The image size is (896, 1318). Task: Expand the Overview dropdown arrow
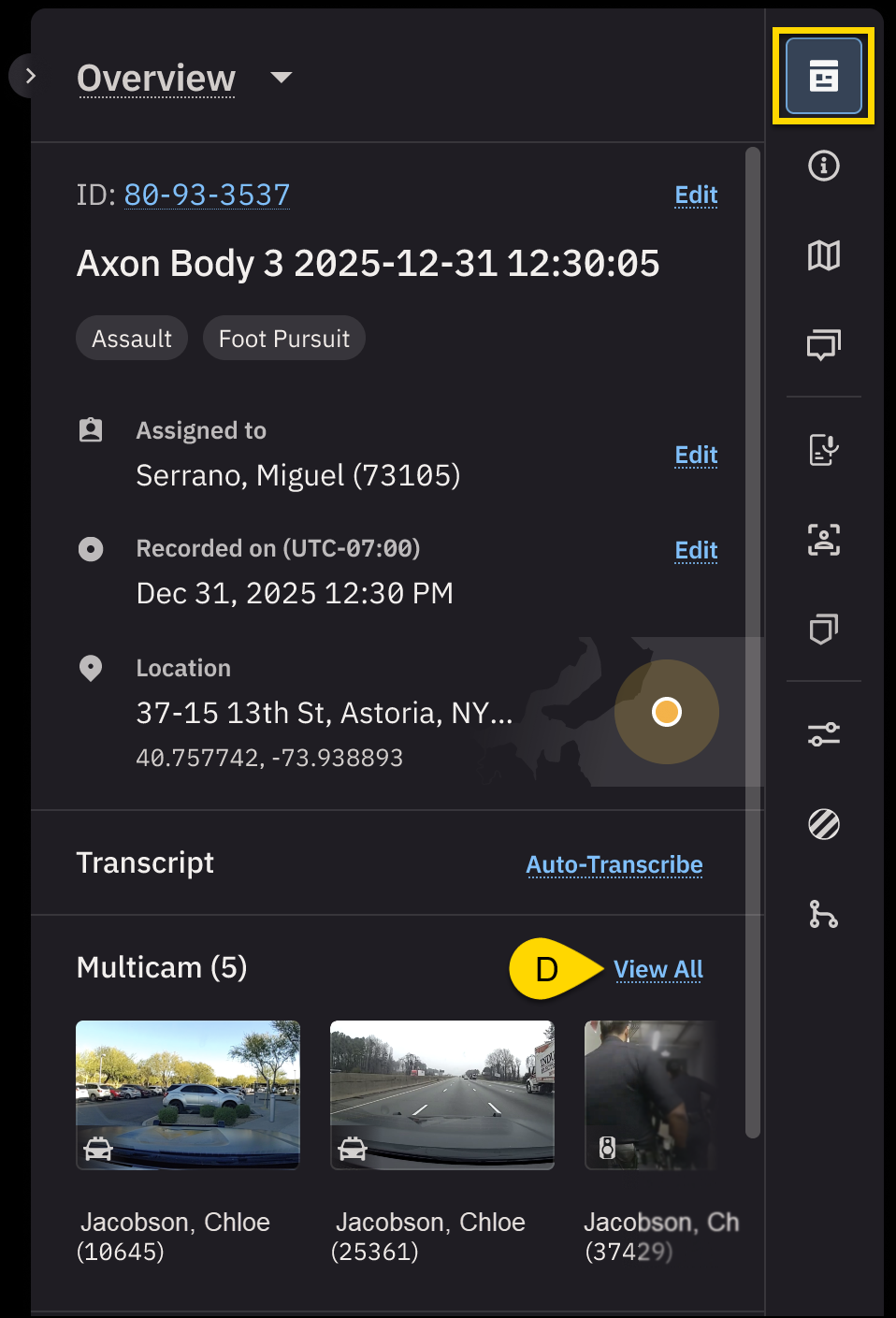click(281, 78)
